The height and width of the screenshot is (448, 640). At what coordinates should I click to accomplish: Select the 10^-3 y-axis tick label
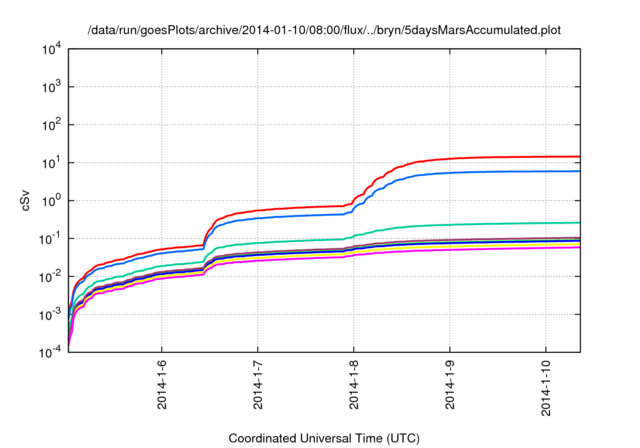[x=50, y=315]
